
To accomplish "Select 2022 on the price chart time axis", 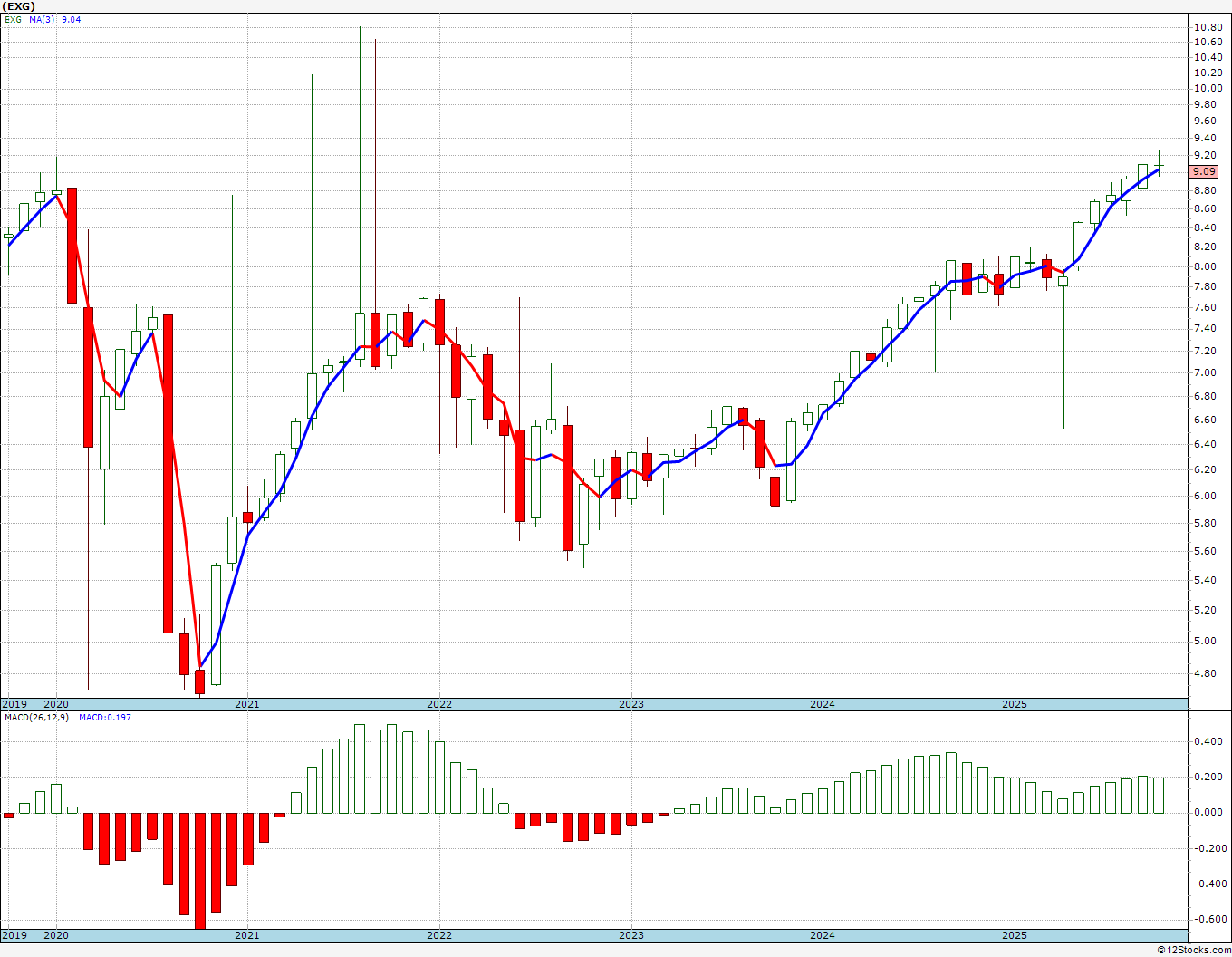I will tap(439, 704).
